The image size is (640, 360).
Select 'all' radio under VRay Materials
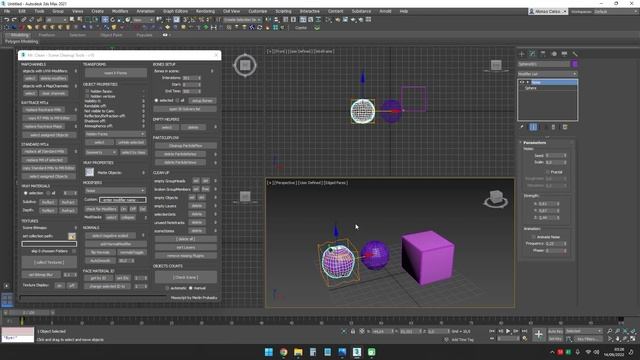click(x=48, y=193)
